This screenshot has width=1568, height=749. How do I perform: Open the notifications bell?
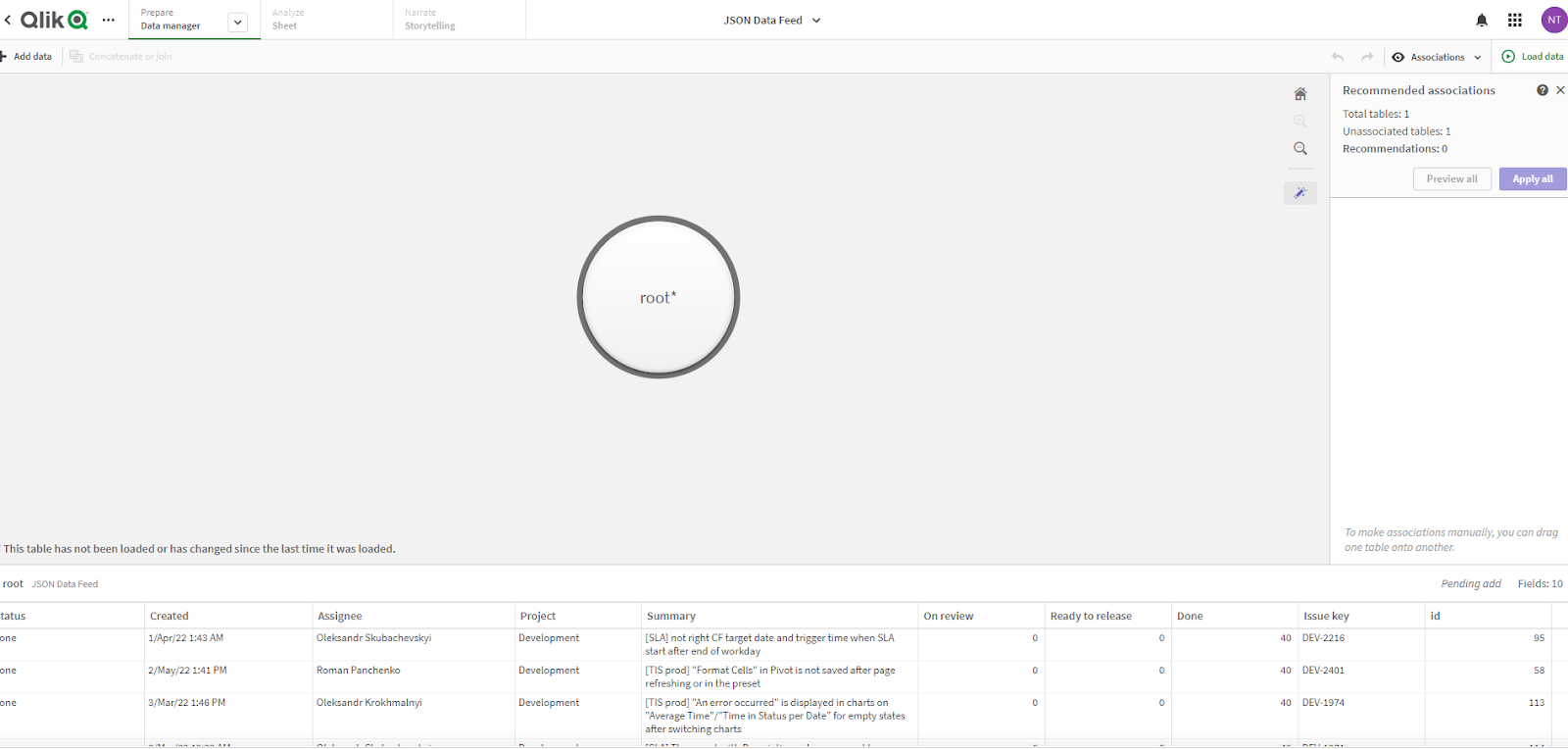click(x=1482, y=20)
